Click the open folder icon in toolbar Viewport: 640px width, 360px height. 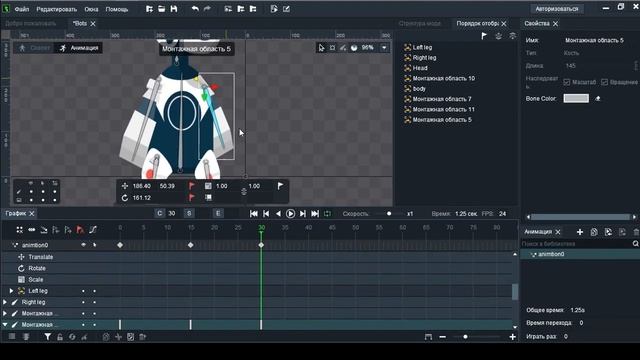click(x=162, y=9)
